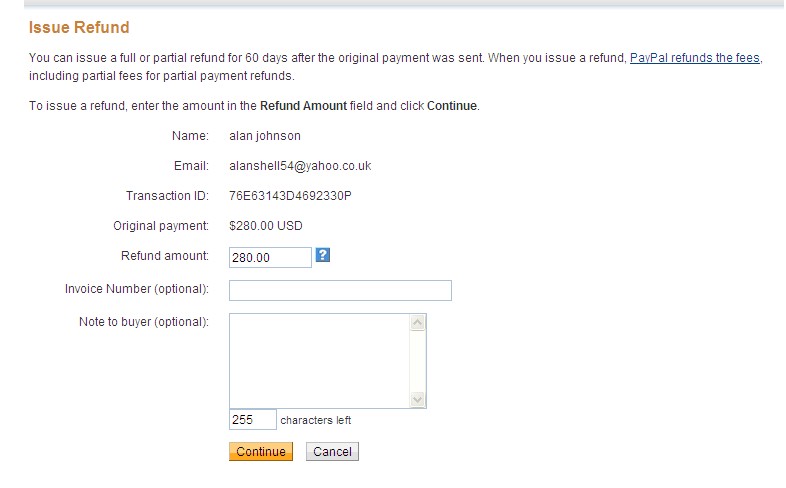Click inside the Note to buyer text area
The width and height of the screenshot is (786, 488).
[320, 360]
